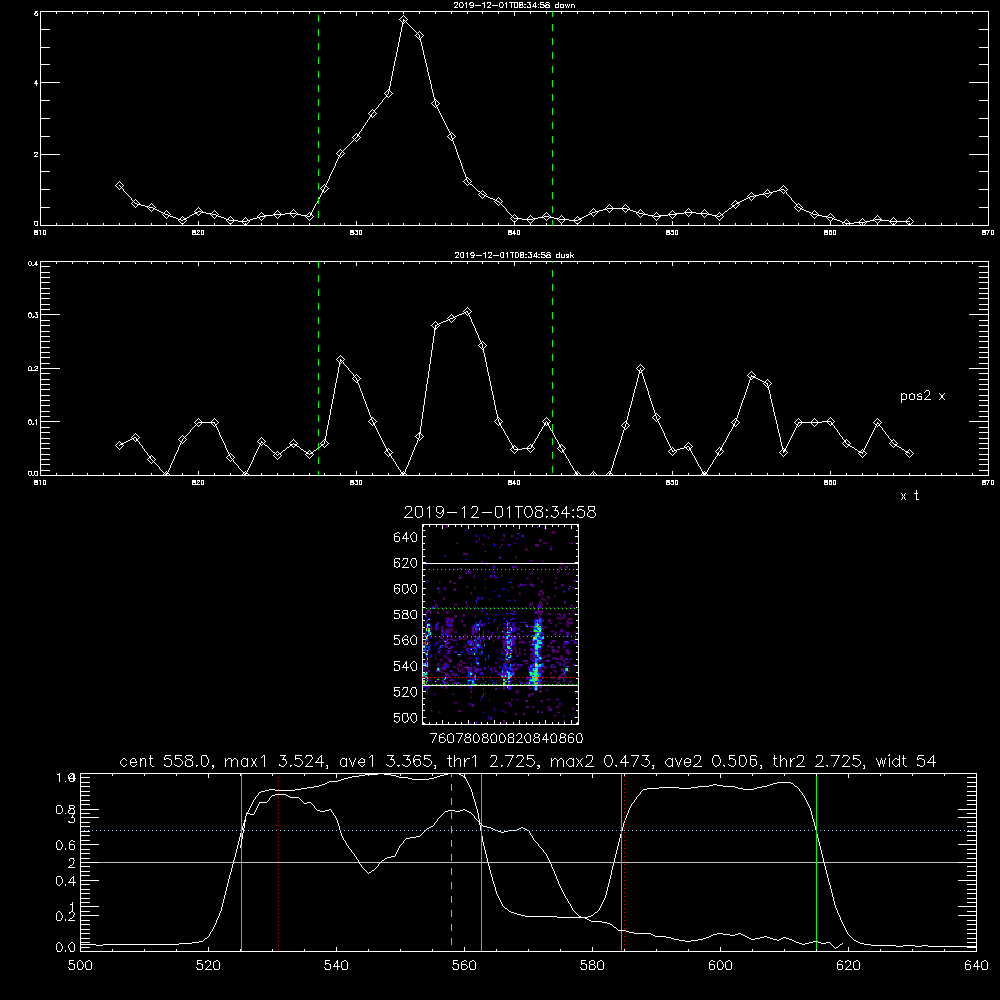Viewport: 1000px width, 1000px height.
Task: Click the 'pos2 x' label
Action: tap(922, 396)
